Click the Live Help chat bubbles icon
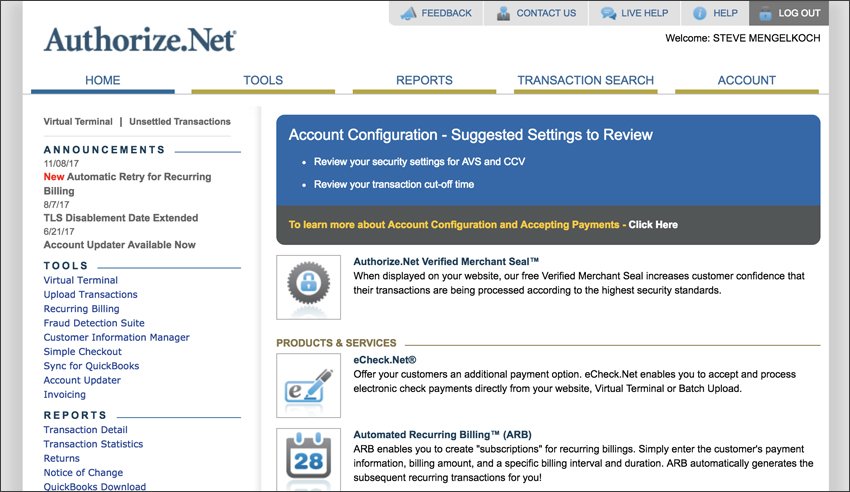The height and width of the screenshot is (492, 850). [x=608, y=13]
